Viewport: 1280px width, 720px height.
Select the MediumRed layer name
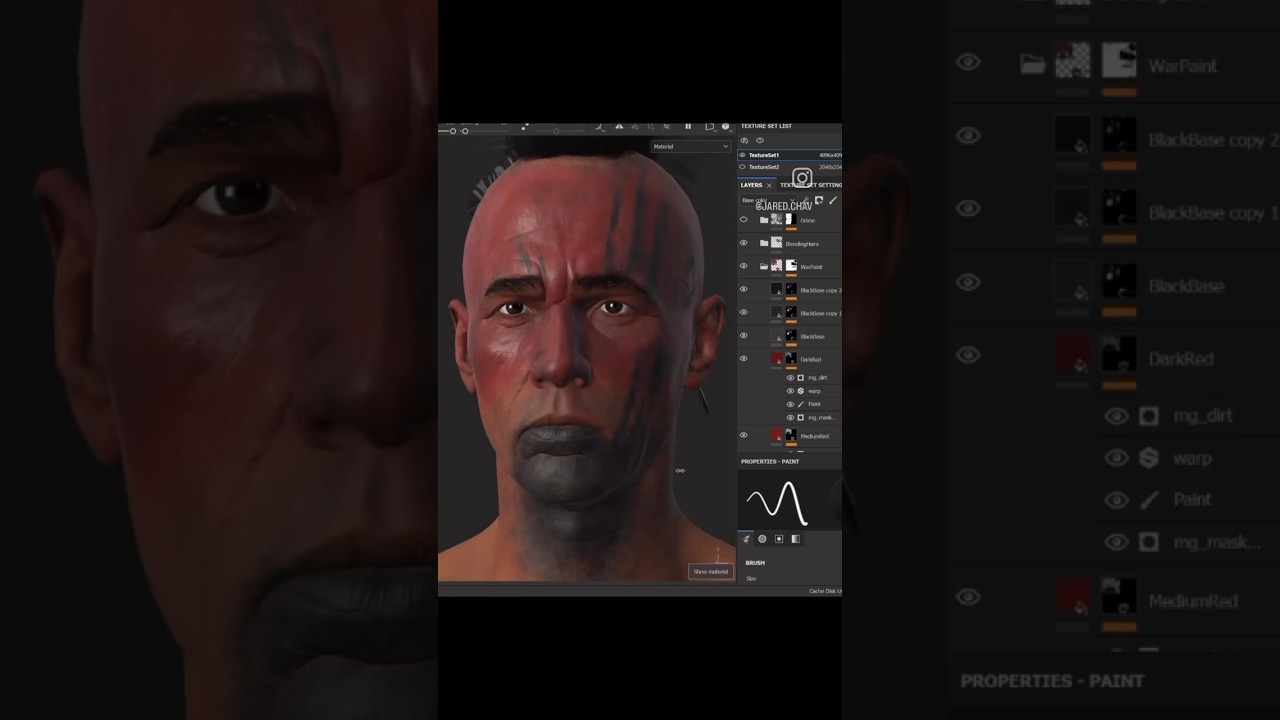814,436
